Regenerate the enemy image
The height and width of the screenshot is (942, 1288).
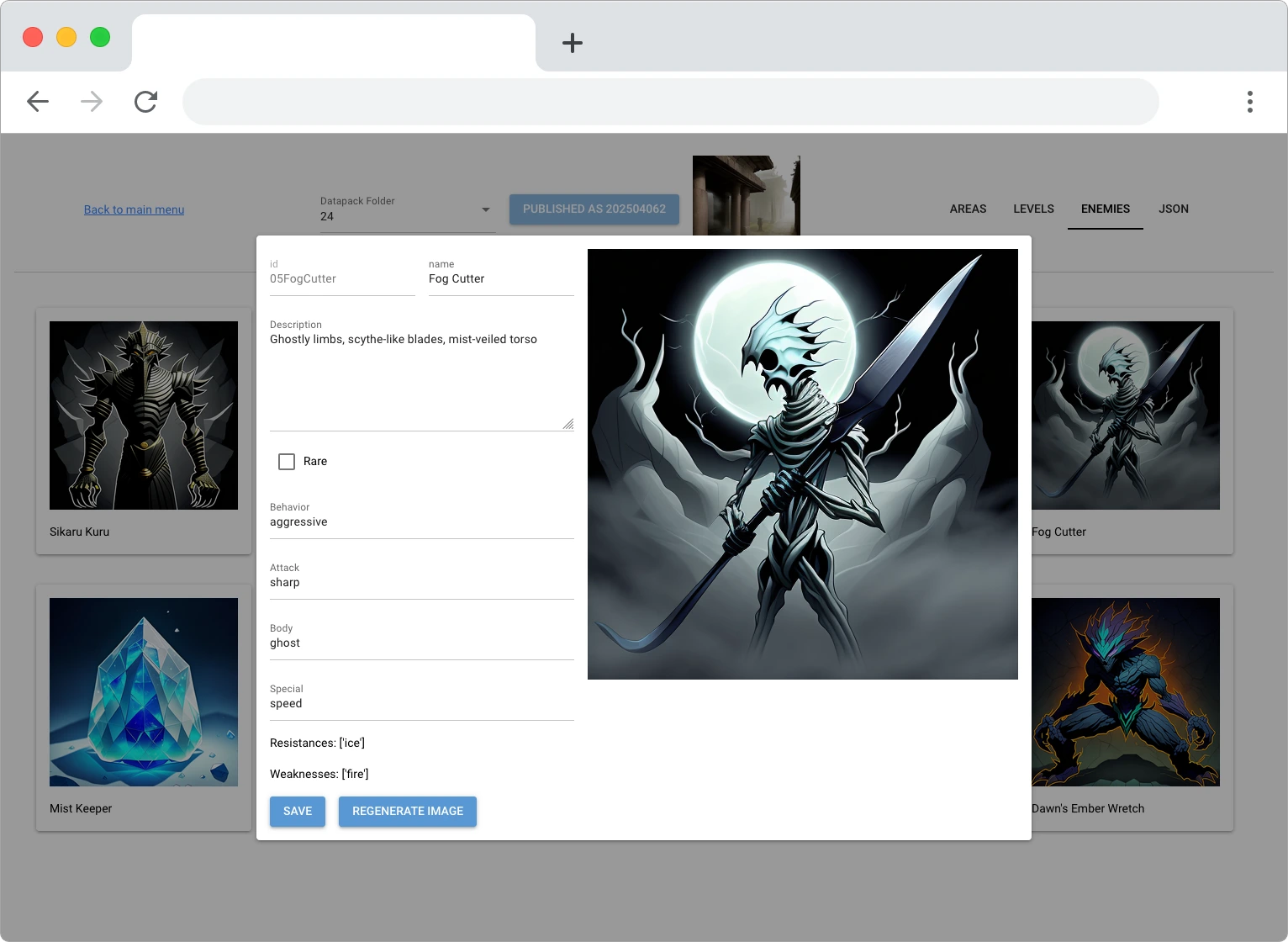[x=407, y=811]
